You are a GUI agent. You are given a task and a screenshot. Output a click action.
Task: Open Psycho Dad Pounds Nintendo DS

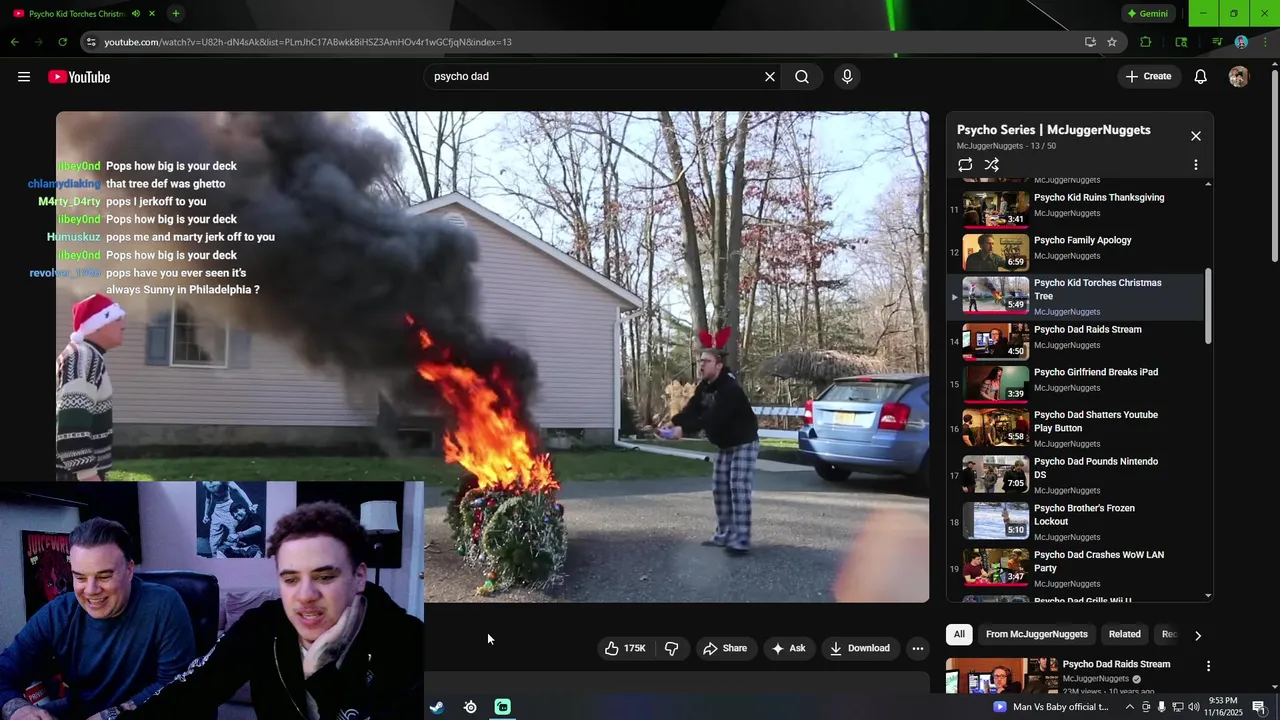coord(1076,475)
